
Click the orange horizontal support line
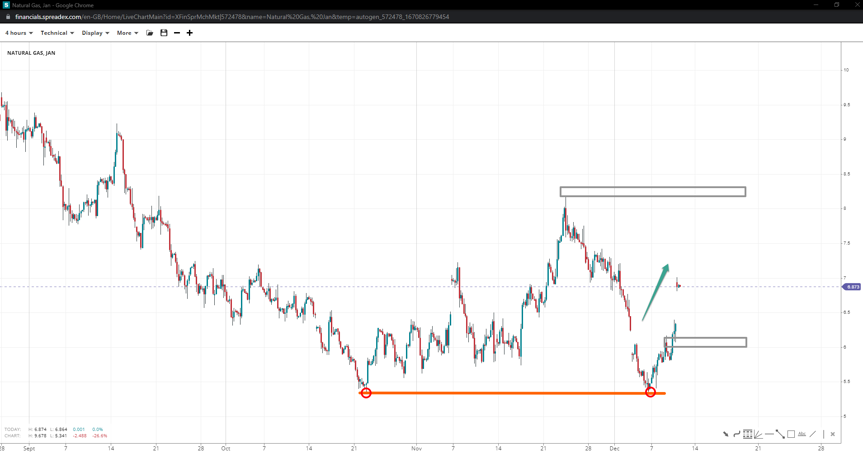click(x=500, y=393)
